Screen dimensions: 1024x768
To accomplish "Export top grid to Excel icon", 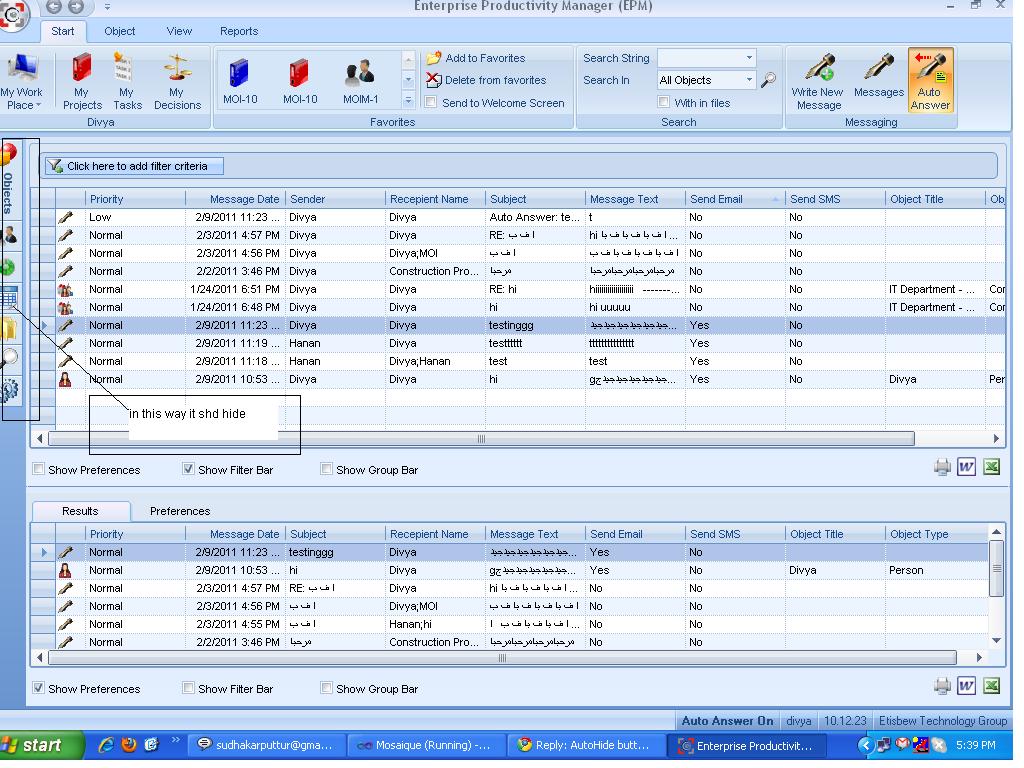I will click(992, 467).
